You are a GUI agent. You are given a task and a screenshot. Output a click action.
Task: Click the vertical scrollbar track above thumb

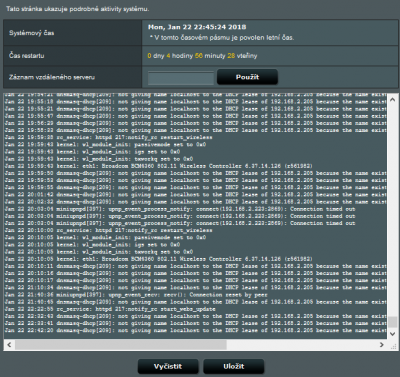(x=392, y=211)
